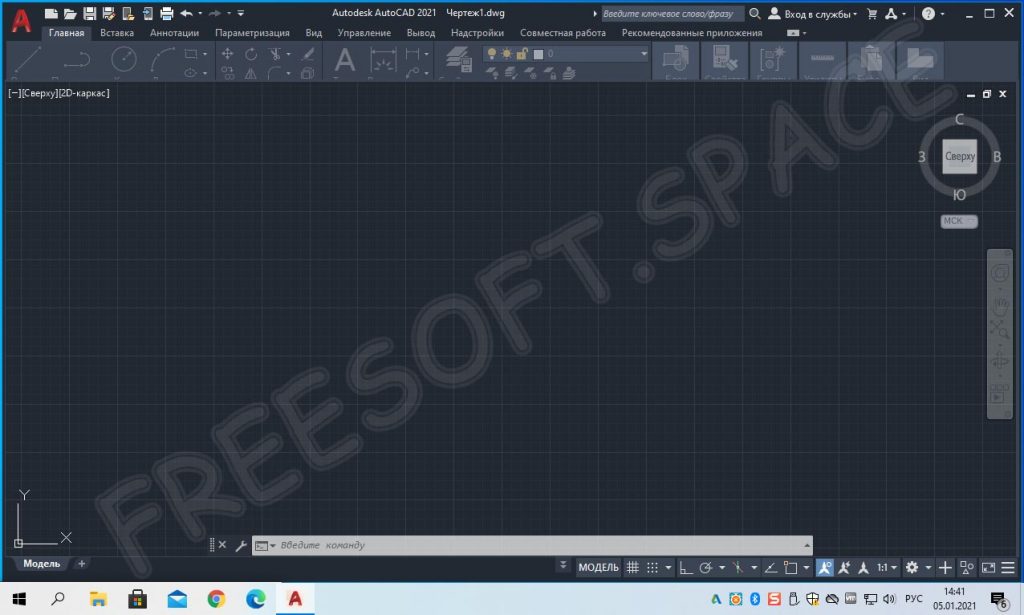Viewport: 1024px width, 615px height.
Task: Click Сверху face on the ViewCube
Action: [959, 157]
